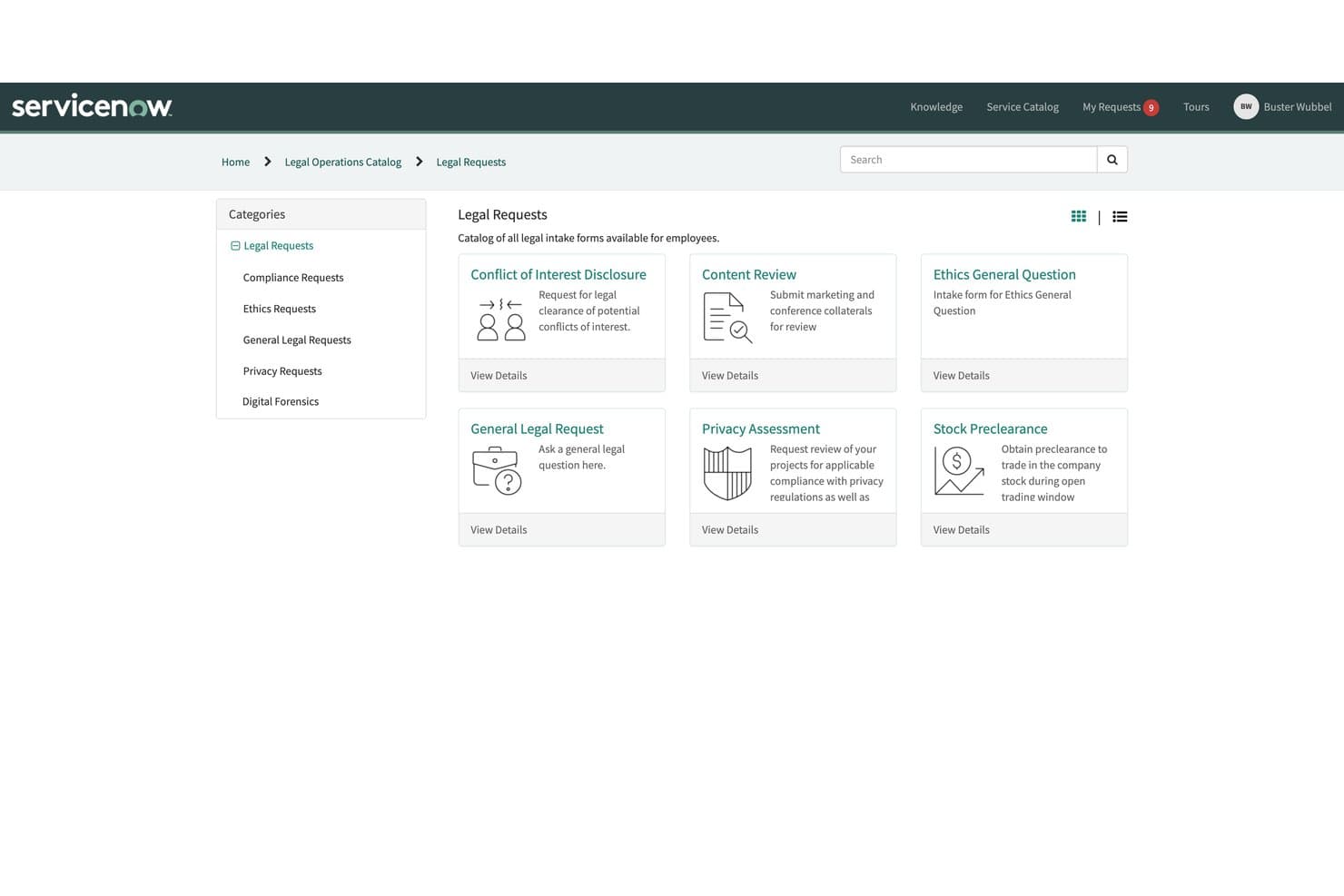Select General Legal Requests category
The height and width of the screenshot is (896, 1344).
[297, 340]
